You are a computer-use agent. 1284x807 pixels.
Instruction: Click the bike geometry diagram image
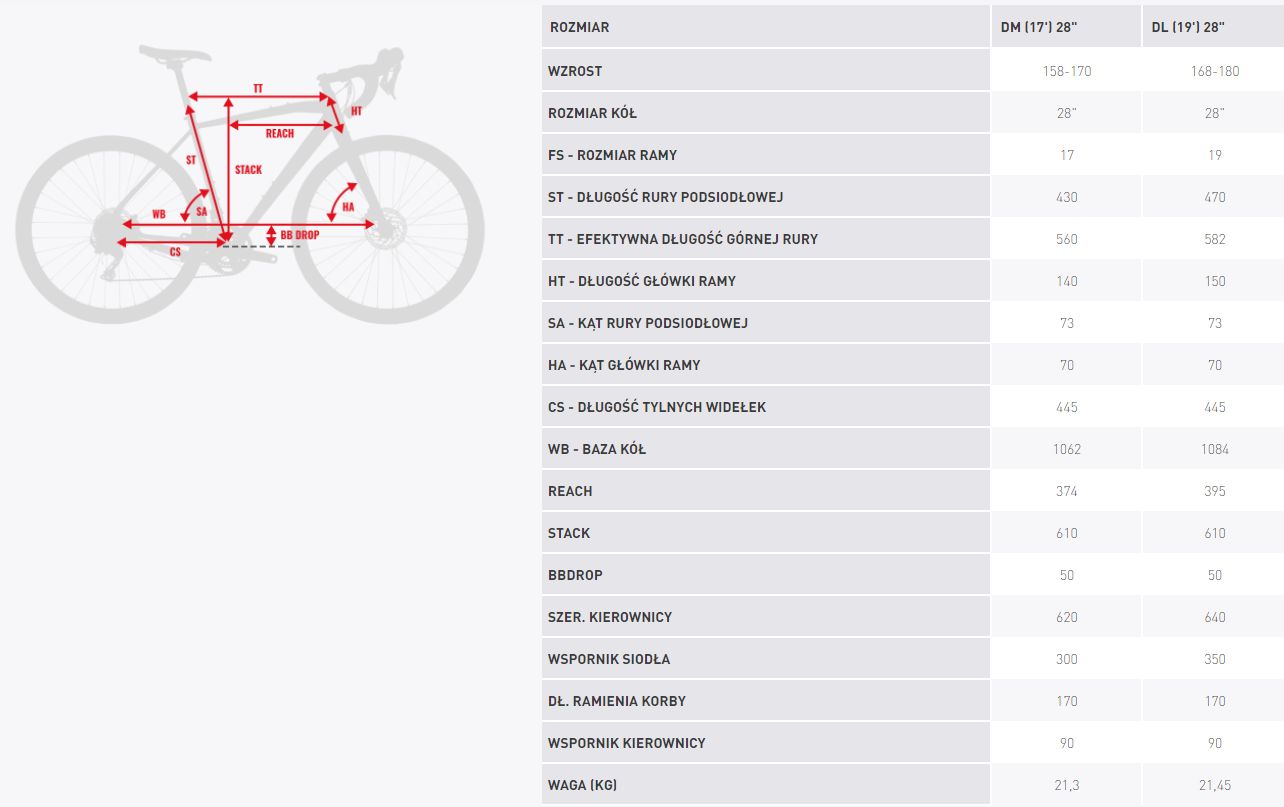pyautogui.click(x=250, y=183)
